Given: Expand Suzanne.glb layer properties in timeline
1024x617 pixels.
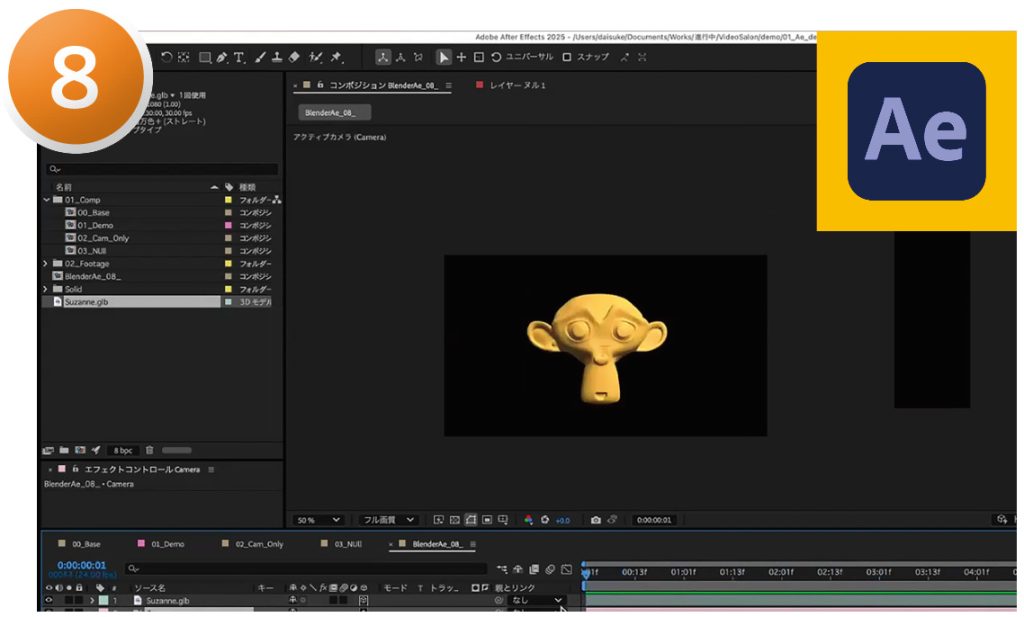Looking at the screenshot, I should 92,601.
